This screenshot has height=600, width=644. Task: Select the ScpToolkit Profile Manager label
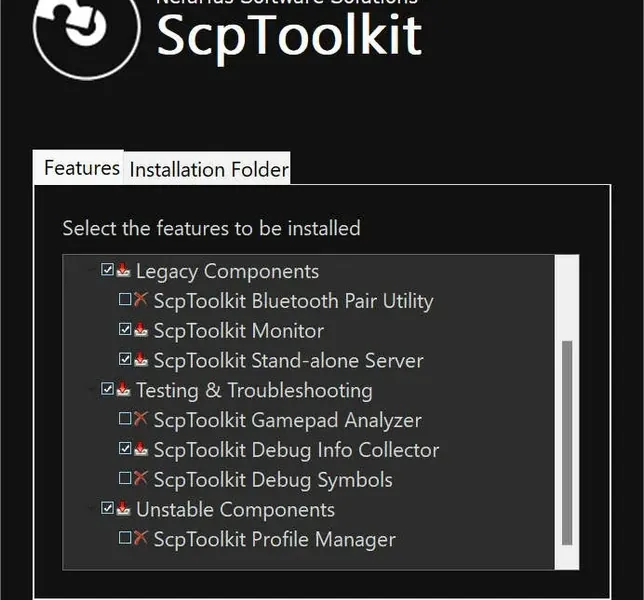click(274, 539)
